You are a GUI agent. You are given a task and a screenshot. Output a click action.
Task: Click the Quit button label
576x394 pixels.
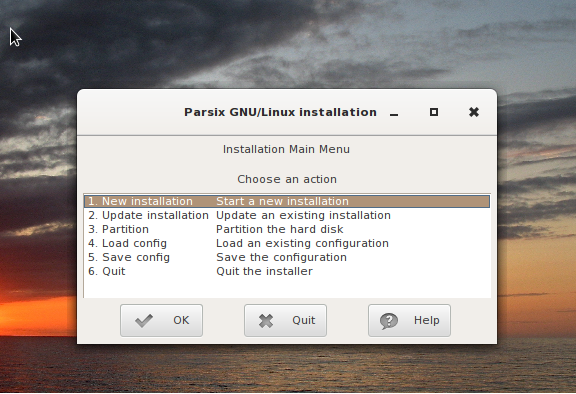303,320
